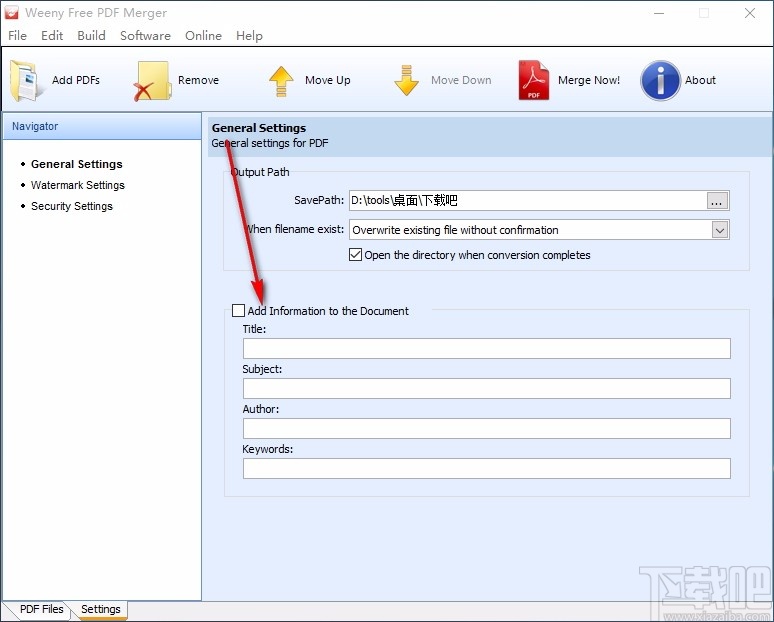Click the Merge Now red PDF icon
774x622 pixels.
point(534,80)
